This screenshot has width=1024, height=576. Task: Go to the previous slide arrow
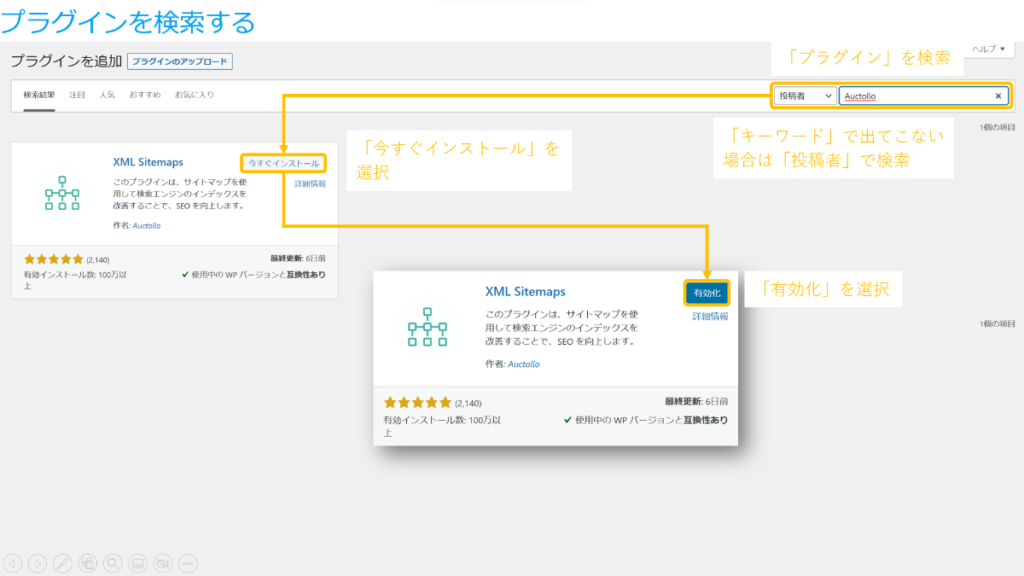coord(12,563)
